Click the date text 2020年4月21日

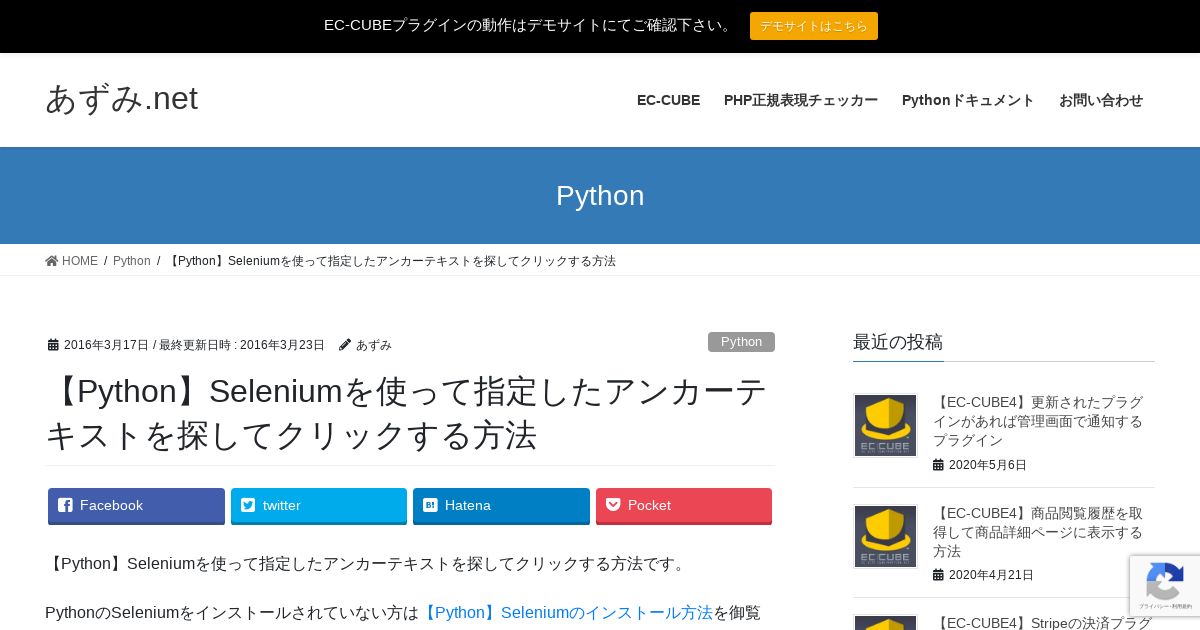pos(991,575)
